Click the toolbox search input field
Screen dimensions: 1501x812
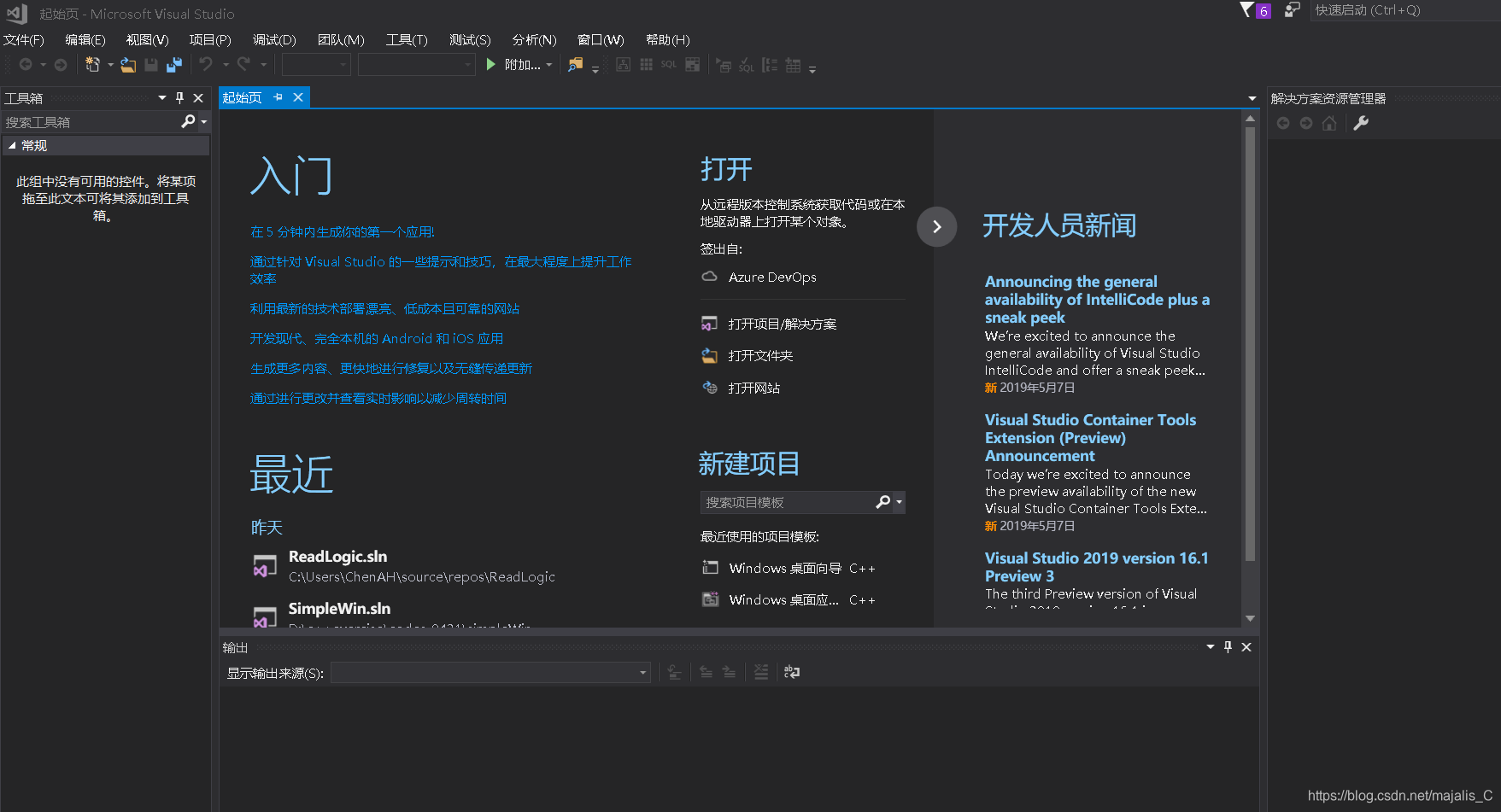[91, 122]
